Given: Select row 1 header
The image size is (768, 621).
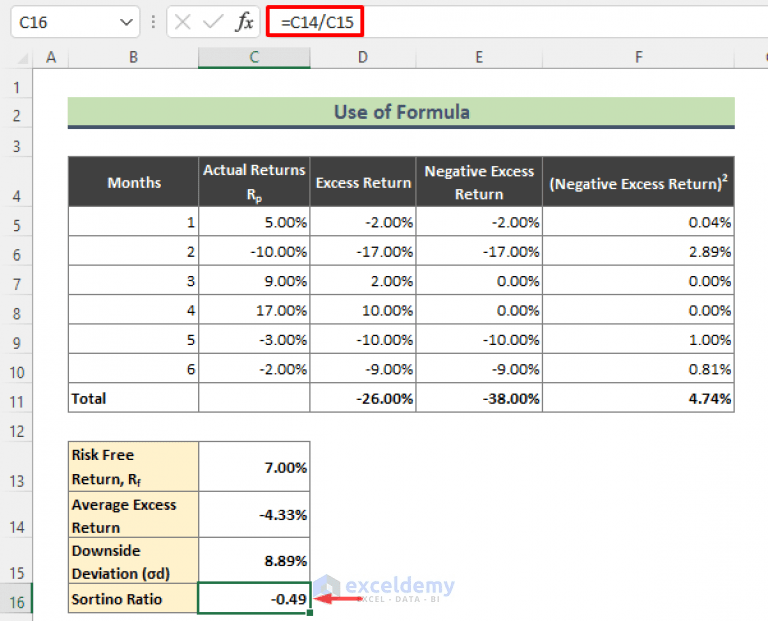Looking at the screenshot, I should [16, 83].
